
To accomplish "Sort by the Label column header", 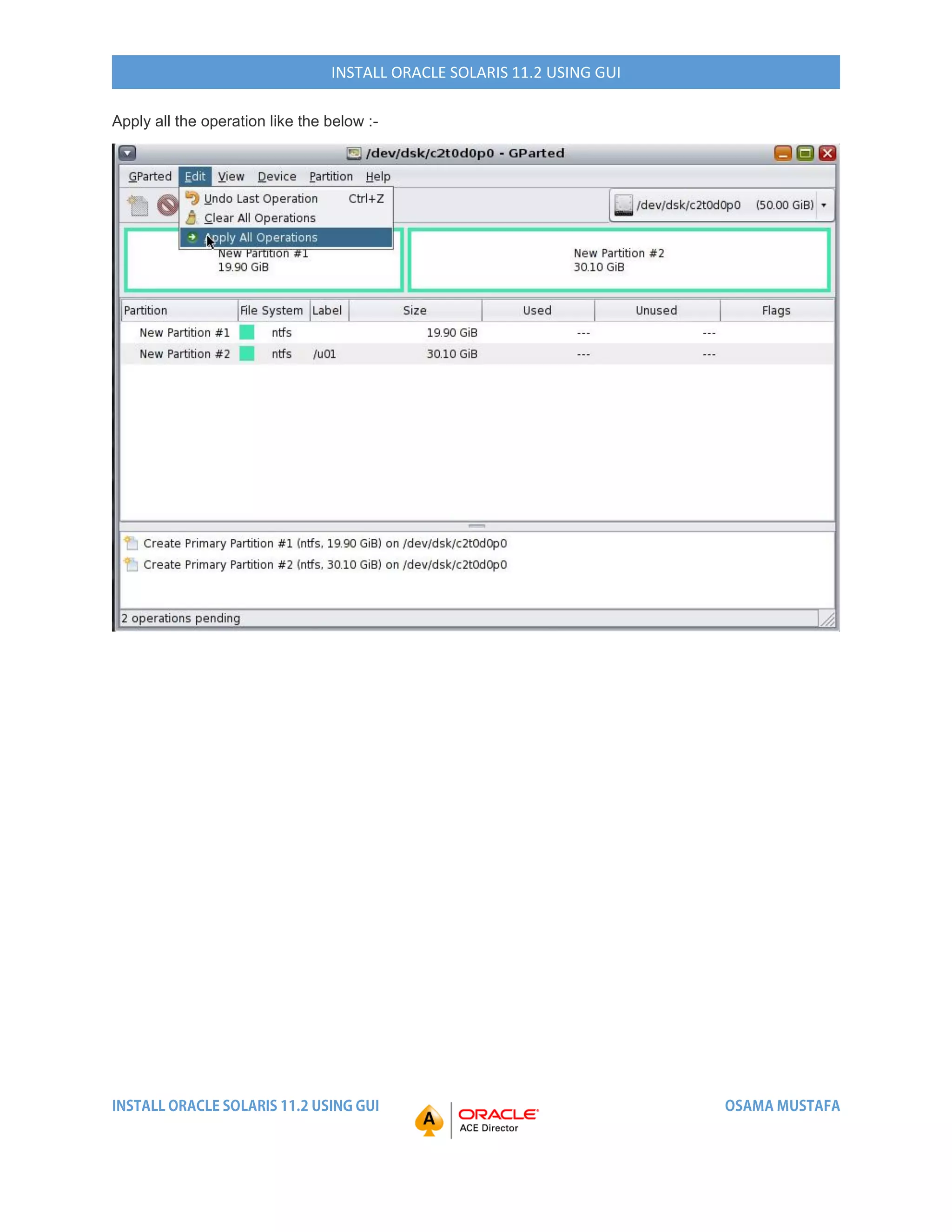I will [x=330, y=310].
